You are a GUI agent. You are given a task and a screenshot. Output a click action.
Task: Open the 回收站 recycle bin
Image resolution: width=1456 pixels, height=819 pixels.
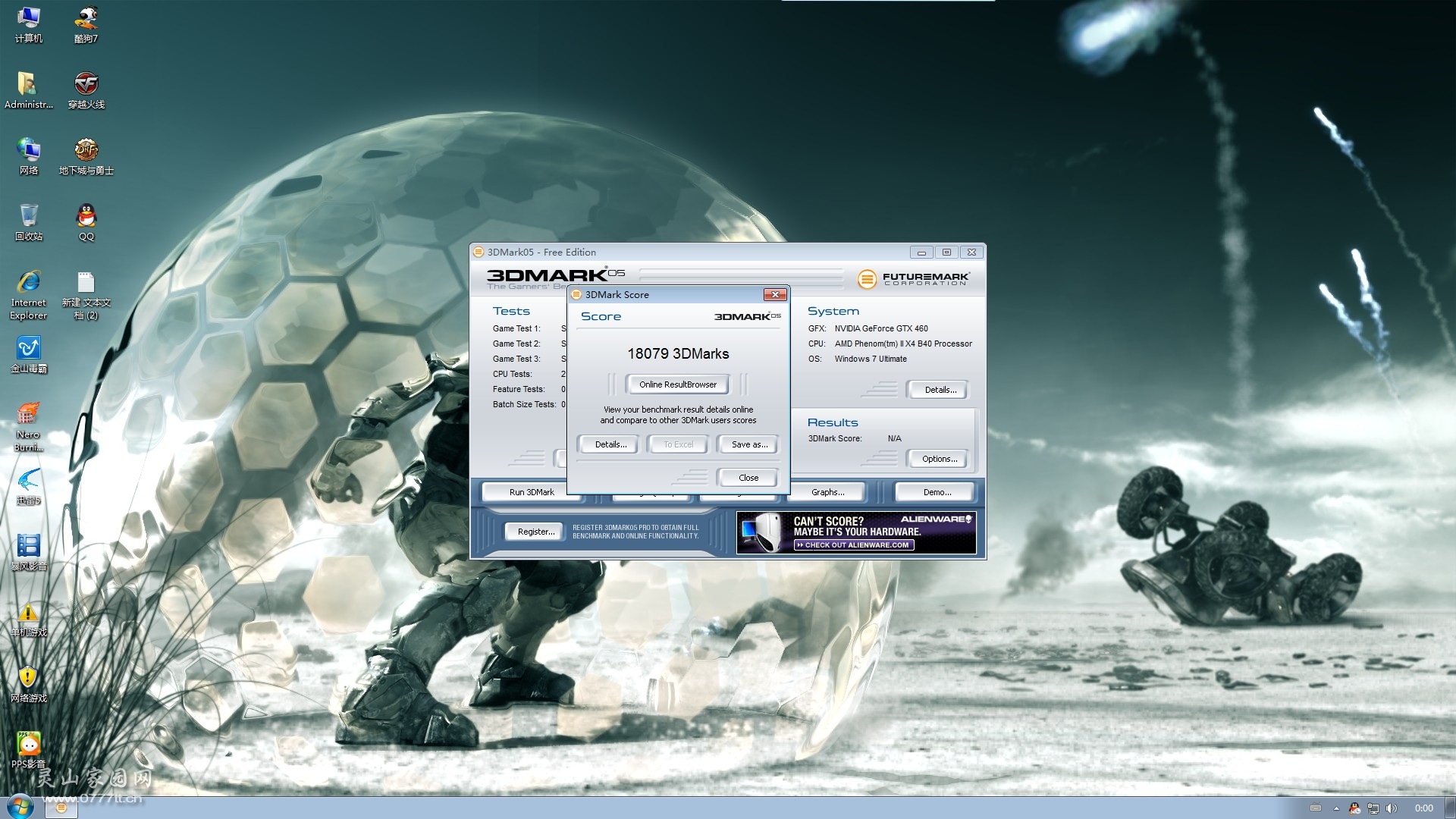[29, 222]
